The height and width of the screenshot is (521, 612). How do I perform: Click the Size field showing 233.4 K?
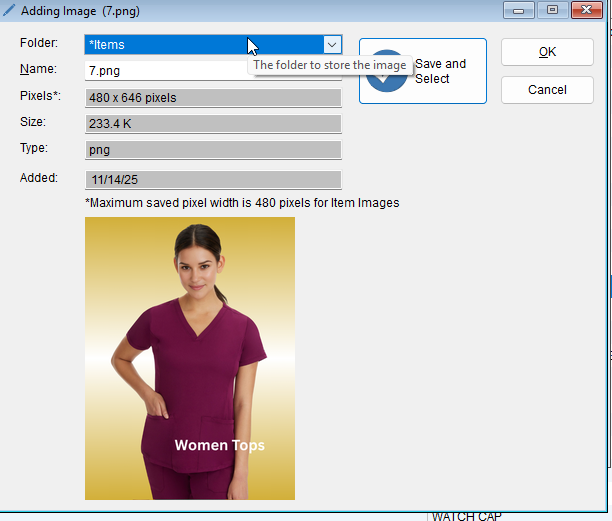click(x=212, y=124)
